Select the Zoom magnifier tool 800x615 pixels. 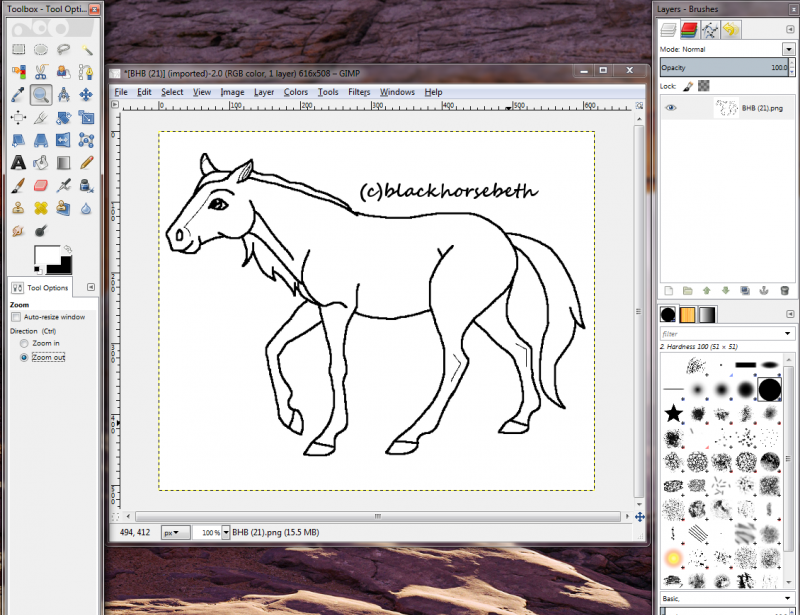click(x=41, y=95)
